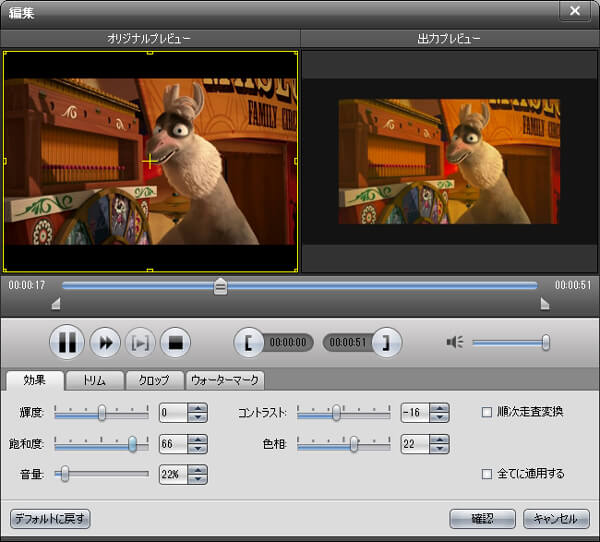
Task: Click the elapsed time 00:00:17 label
Action: pyautogui.click(x=27, y=285)
